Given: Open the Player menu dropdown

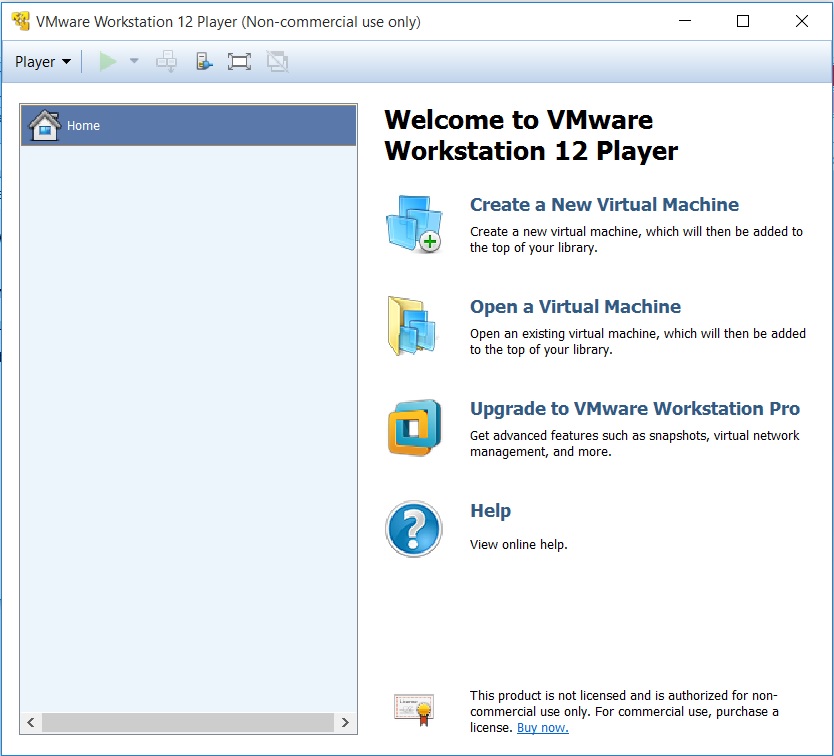Looking at the screenshot, I should click(x=43, y=62).
